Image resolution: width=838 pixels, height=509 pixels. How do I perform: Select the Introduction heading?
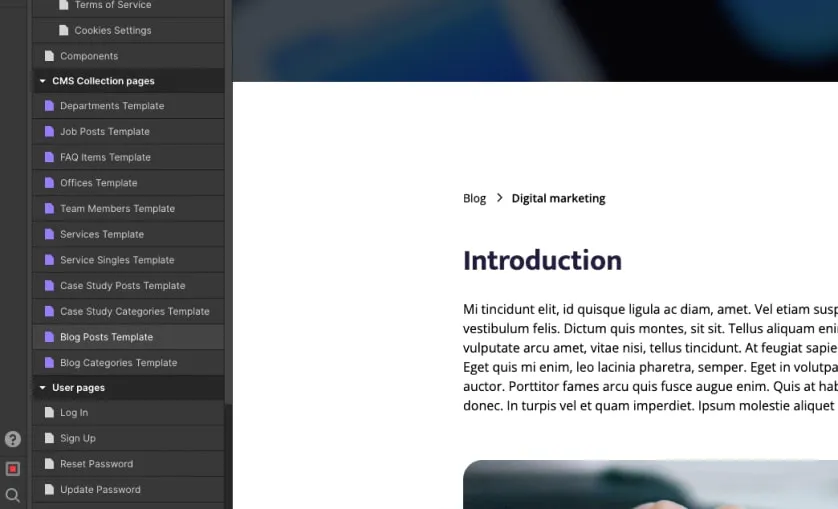tap(542, 260)
